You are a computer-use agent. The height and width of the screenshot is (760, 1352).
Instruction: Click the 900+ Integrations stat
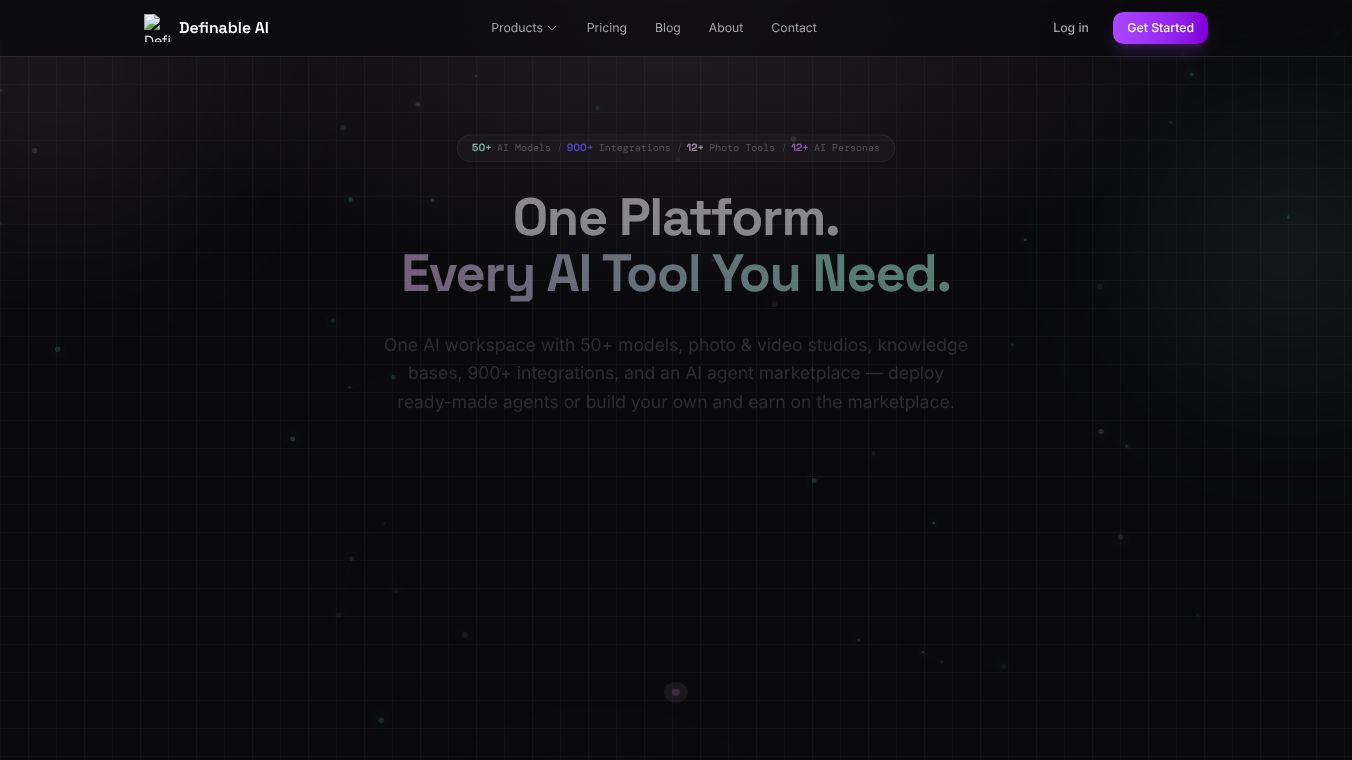[x=617, y=148]
